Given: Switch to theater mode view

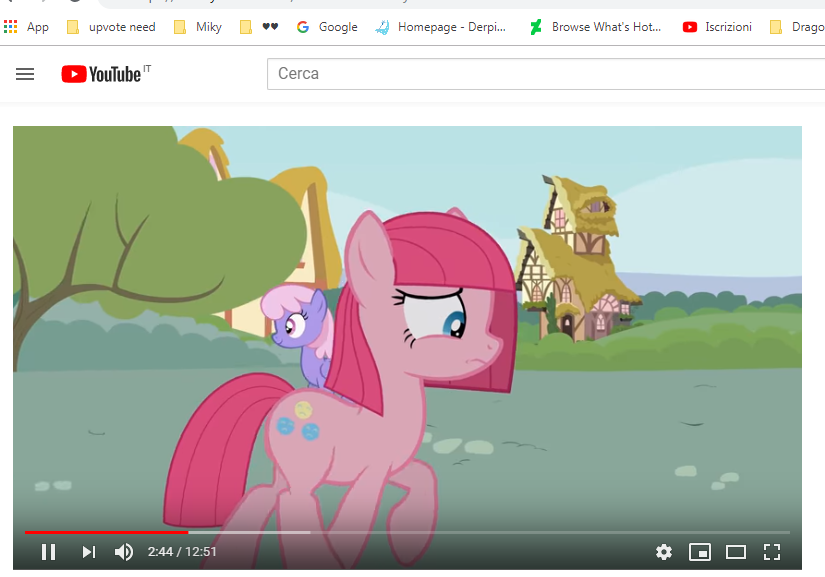Looking at the screenshot, I should click(x=736, y=552).
